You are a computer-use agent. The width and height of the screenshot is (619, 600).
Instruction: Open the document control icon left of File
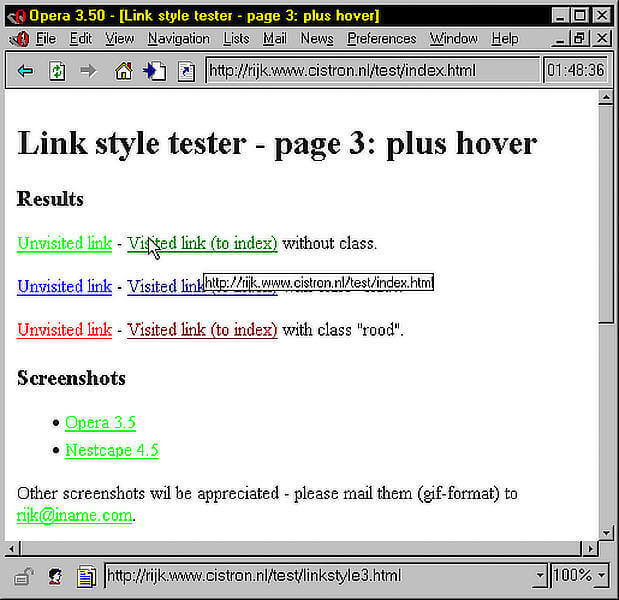pos(19,39)
